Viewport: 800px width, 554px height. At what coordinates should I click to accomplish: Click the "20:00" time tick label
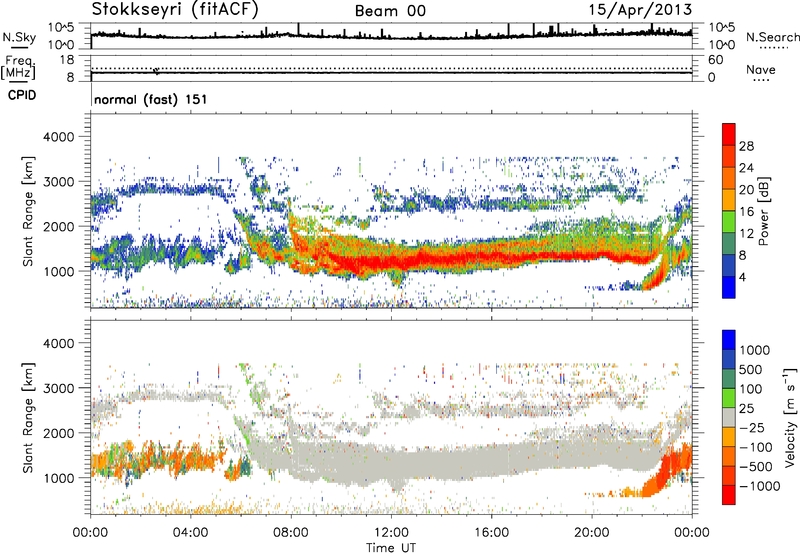pyautogui.click(x=592, y=533)
